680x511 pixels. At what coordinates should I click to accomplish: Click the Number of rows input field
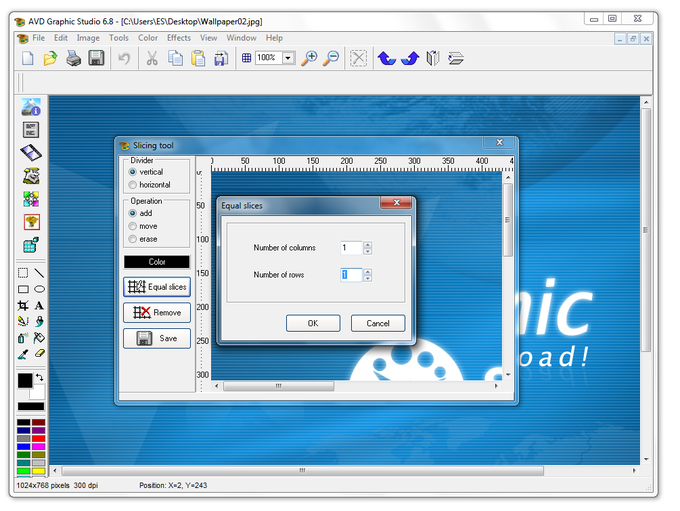tap(352, 275)
